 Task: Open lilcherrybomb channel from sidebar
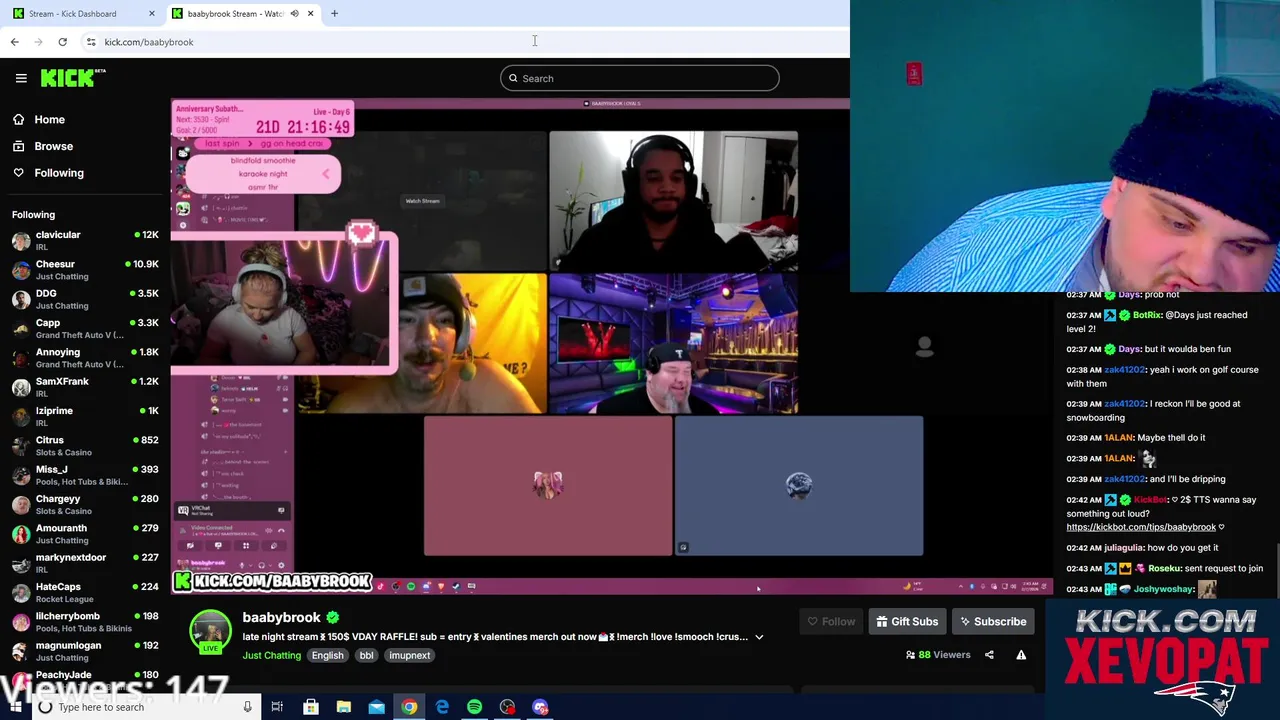tap(85, 622)
